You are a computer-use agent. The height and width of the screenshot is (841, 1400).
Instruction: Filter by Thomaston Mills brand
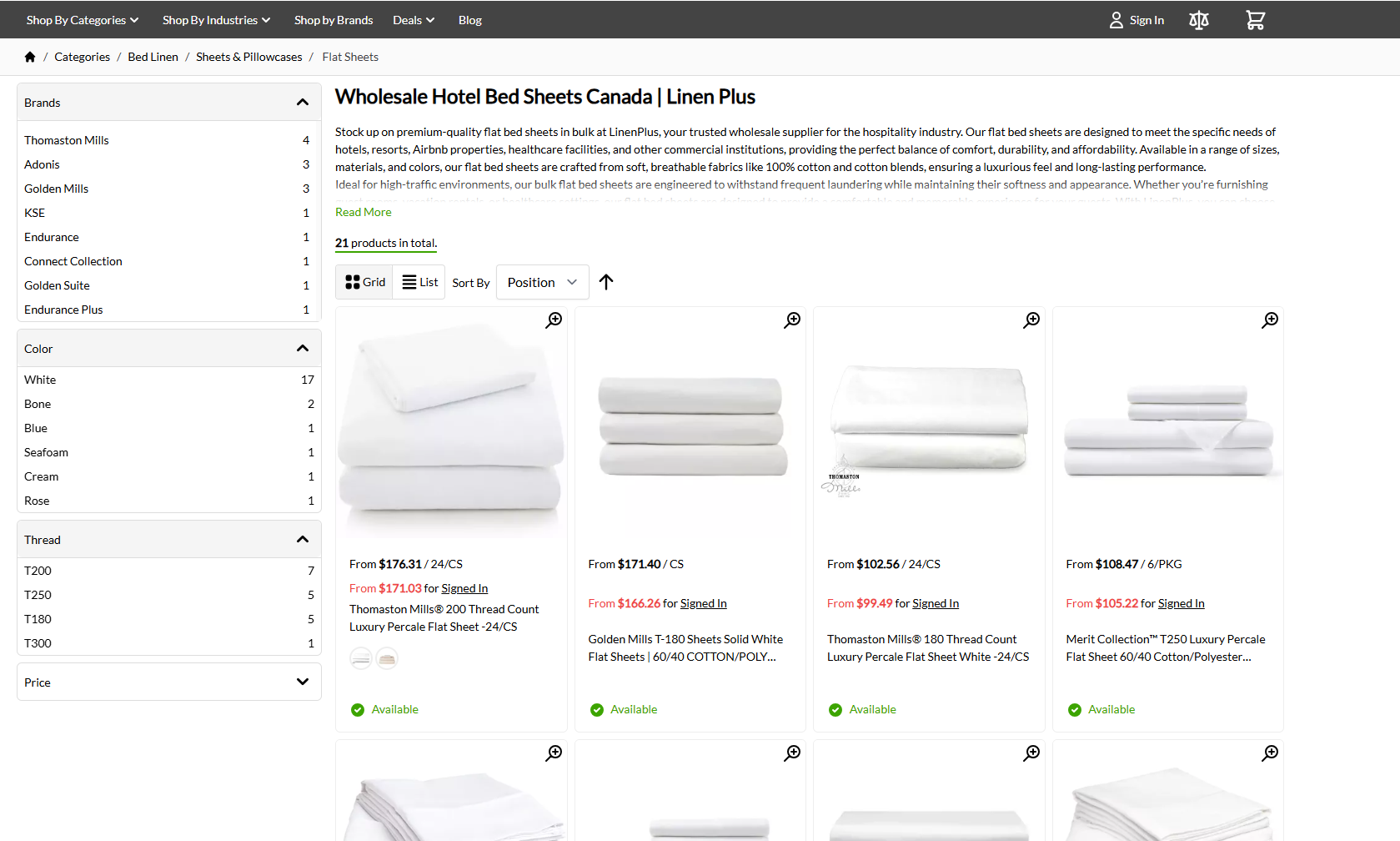click(167, 140)
